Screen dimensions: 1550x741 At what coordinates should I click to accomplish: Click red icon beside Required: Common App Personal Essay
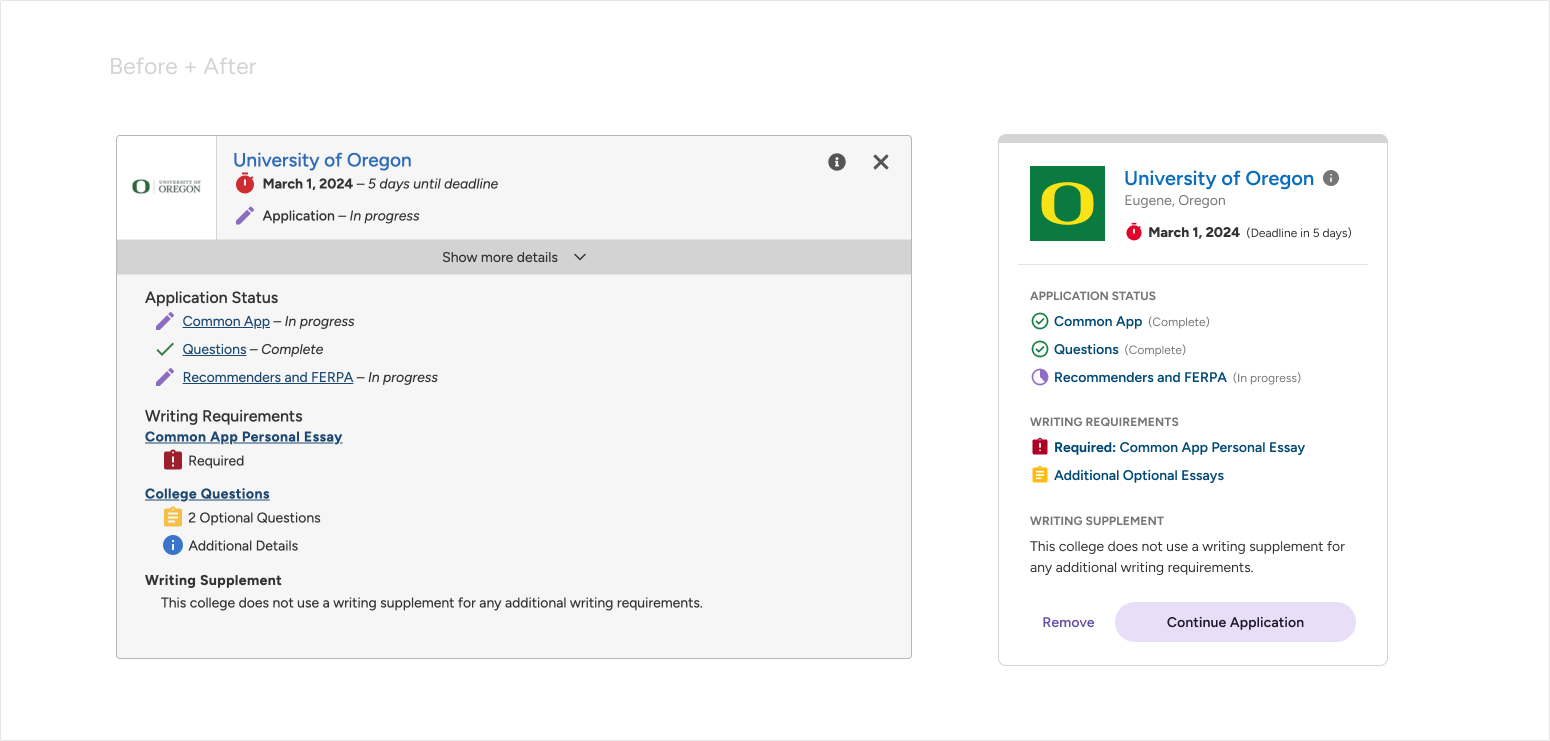(x=1040, y=447)
